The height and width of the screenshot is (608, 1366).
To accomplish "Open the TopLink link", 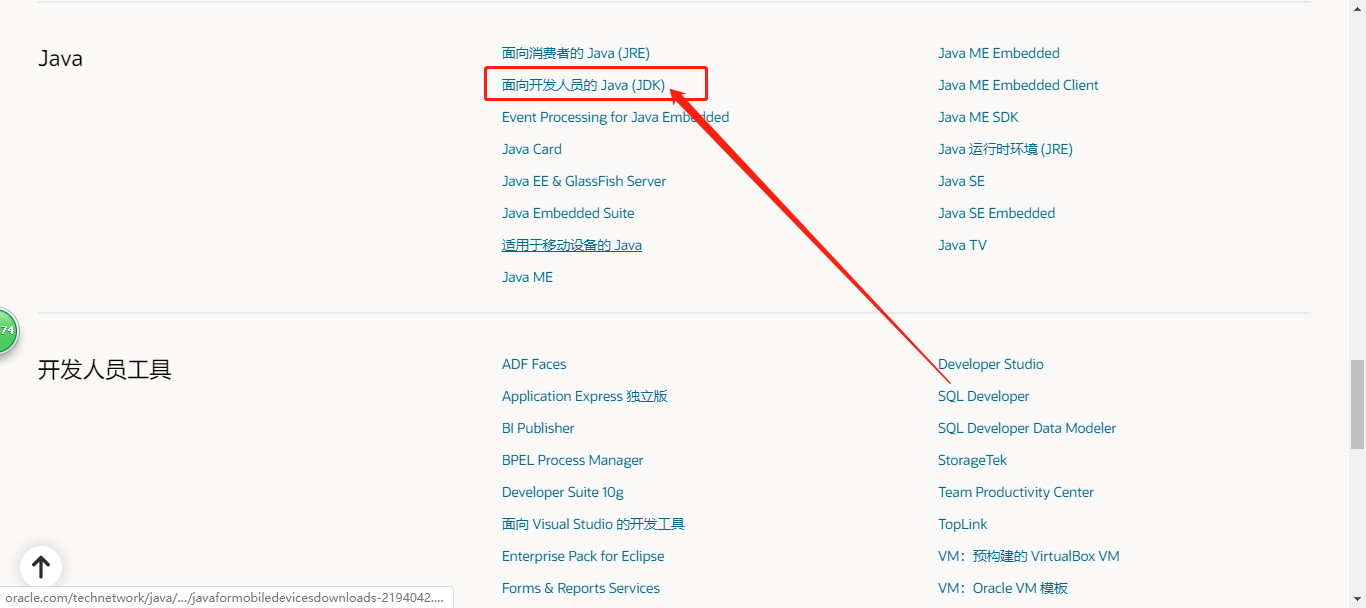I will [x=963, y=524].
